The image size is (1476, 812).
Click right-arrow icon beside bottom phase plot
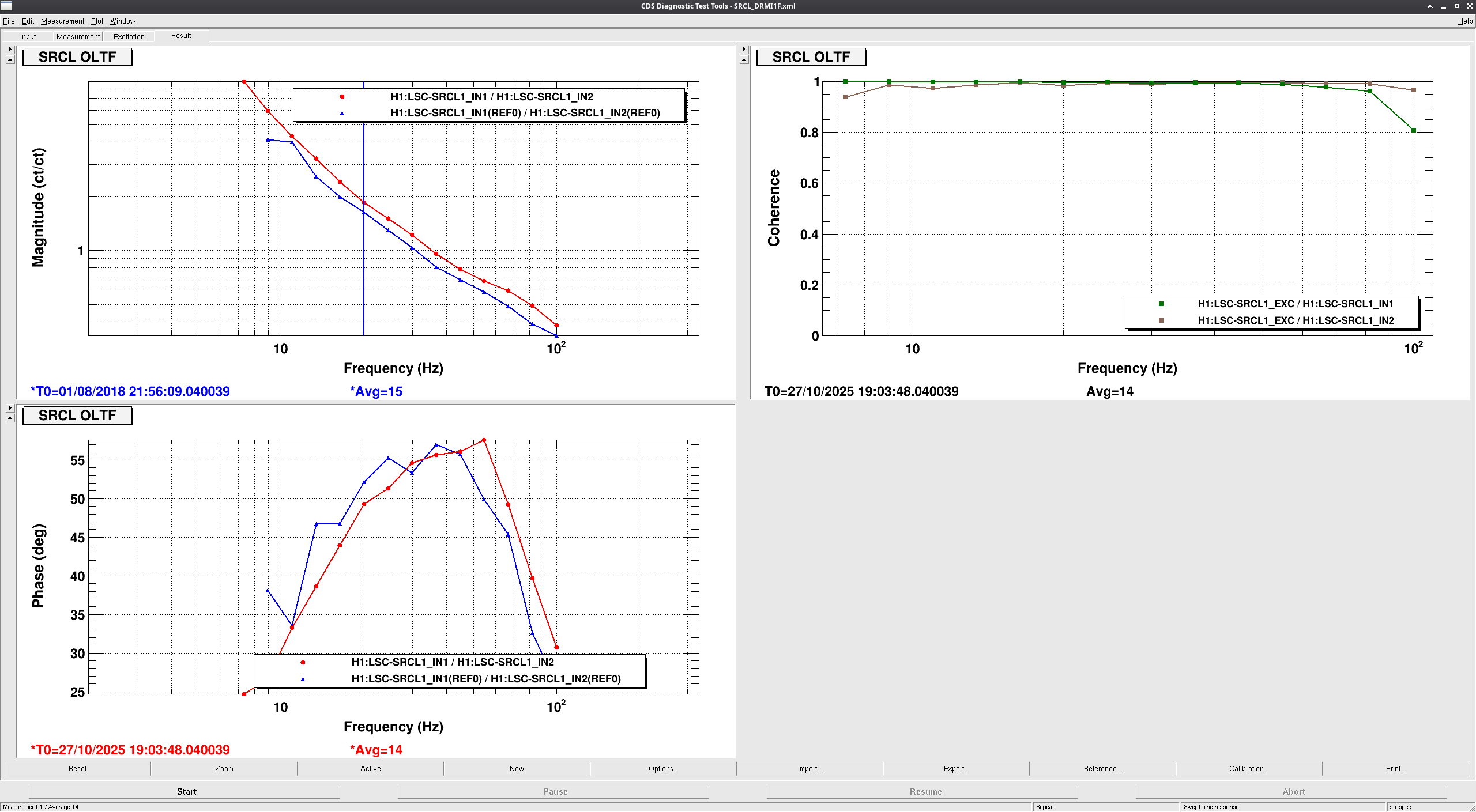coord(10,408)
